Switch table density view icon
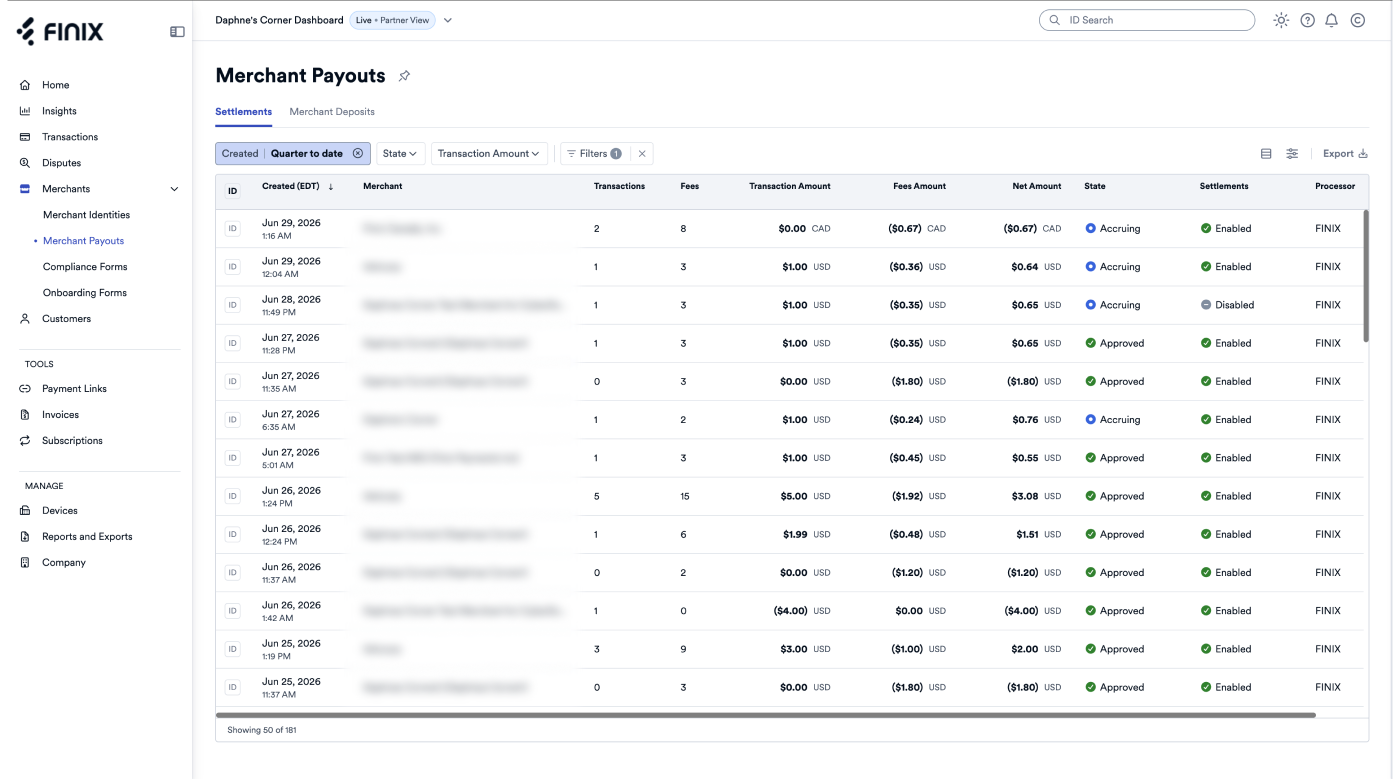Image resolution: width=1400 pixels, height=779 pixels. (x=1266, y=154)
